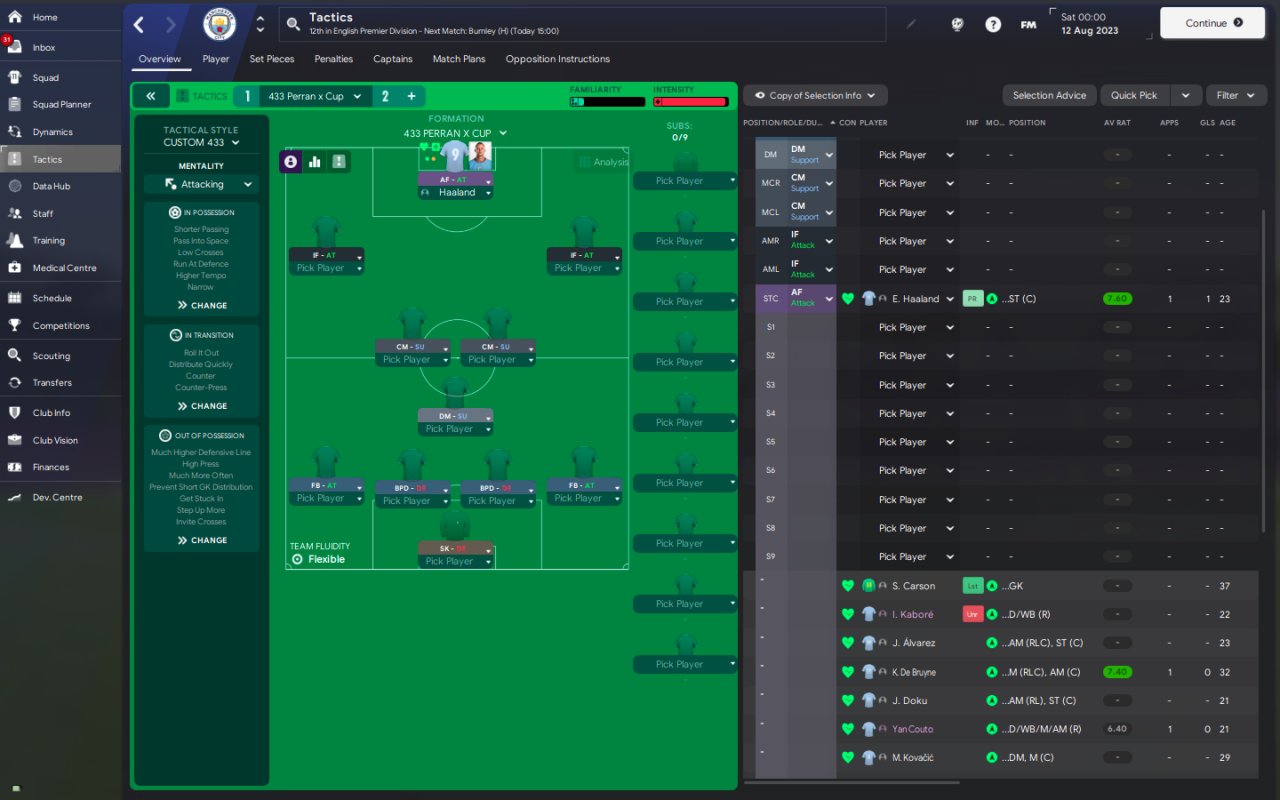Open the Home section icon in sidebar

[x=15, y=17]
